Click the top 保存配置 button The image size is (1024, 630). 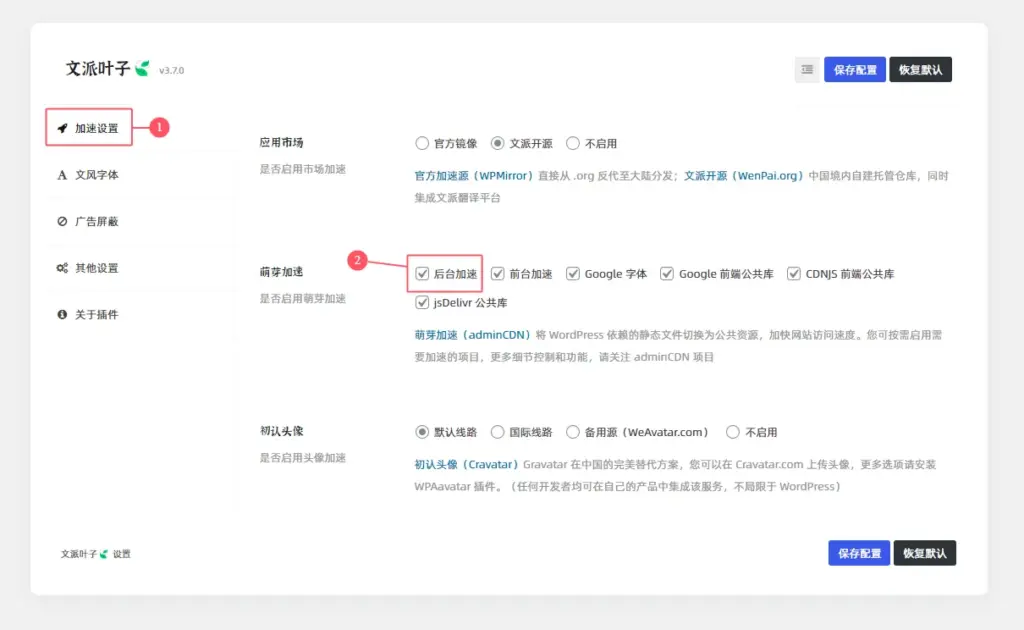(854, 70)
